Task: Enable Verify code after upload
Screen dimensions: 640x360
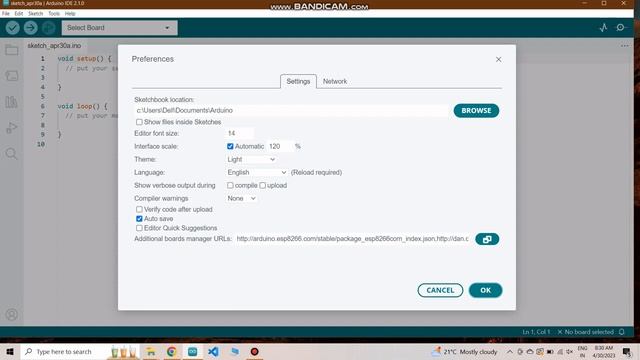Action: pyautogui.click(x=139, y=209)
